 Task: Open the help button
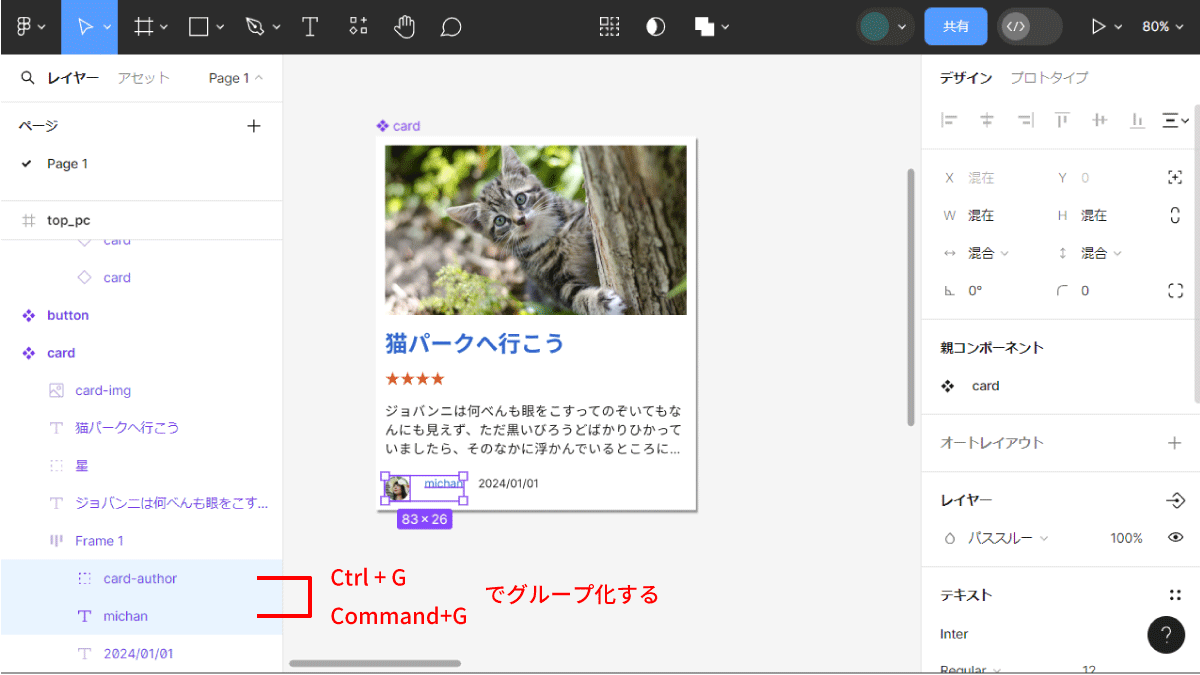pos(1166,634)
